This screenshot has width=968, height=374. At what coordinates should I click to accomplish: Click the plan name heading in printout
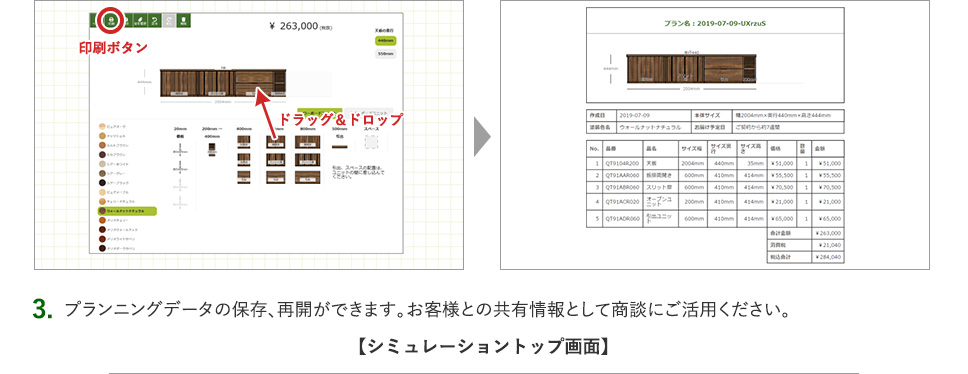point(715,23)
